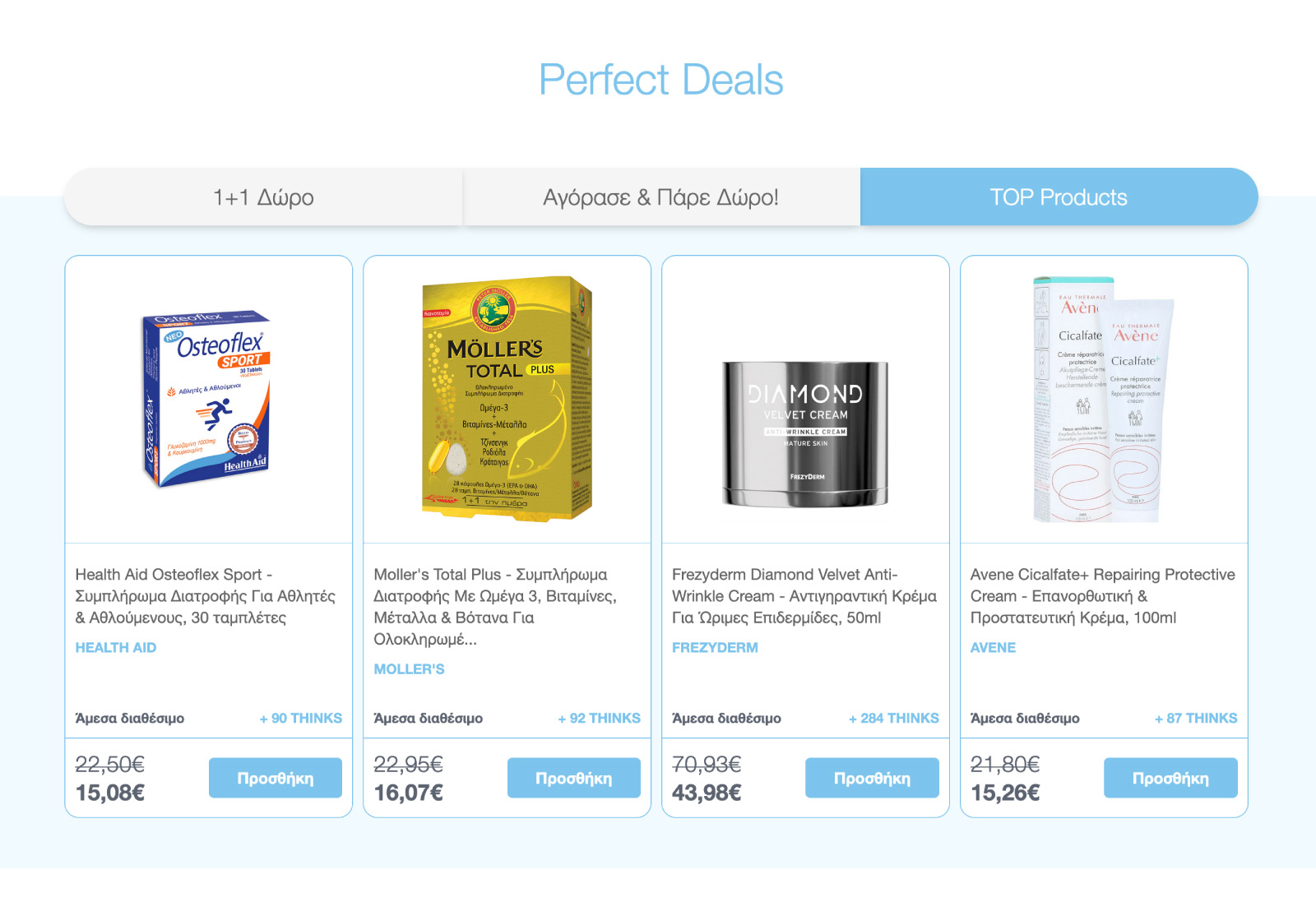Click Frezyderm Diamond Velvet Anti-Wrinkle Cream title
1316x902 pixels.
point(804,596)
